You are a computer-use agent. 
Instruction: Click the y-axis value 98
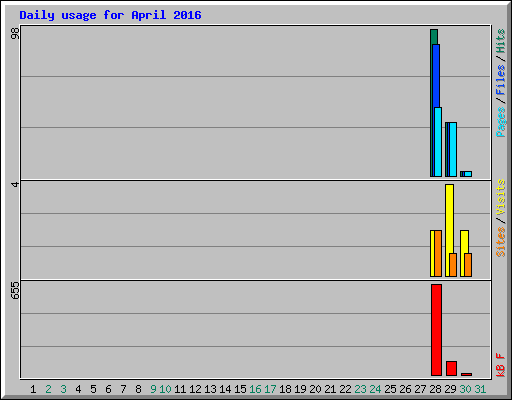click(15, 33)
